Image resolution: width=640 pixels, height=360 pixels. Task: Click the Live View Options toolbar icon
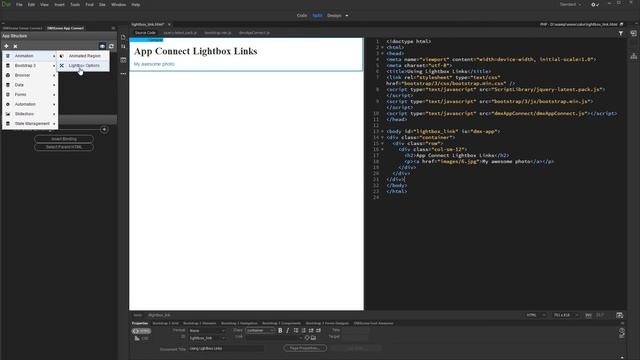click(x=123, y=60)
